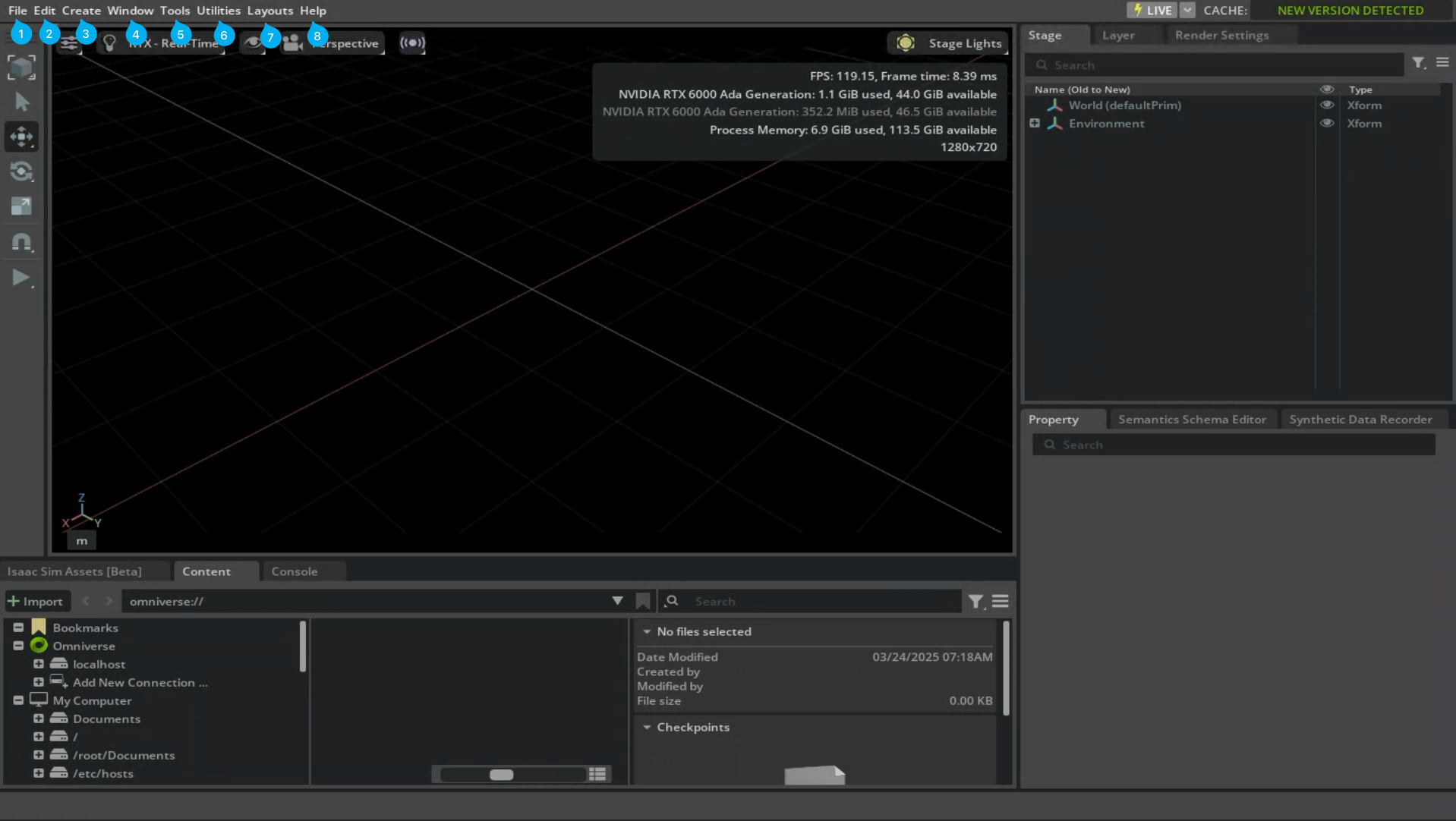Viewport: 1456px width, 821px height.
Task: Open the File menu
Action: click(x=17, y=11)
